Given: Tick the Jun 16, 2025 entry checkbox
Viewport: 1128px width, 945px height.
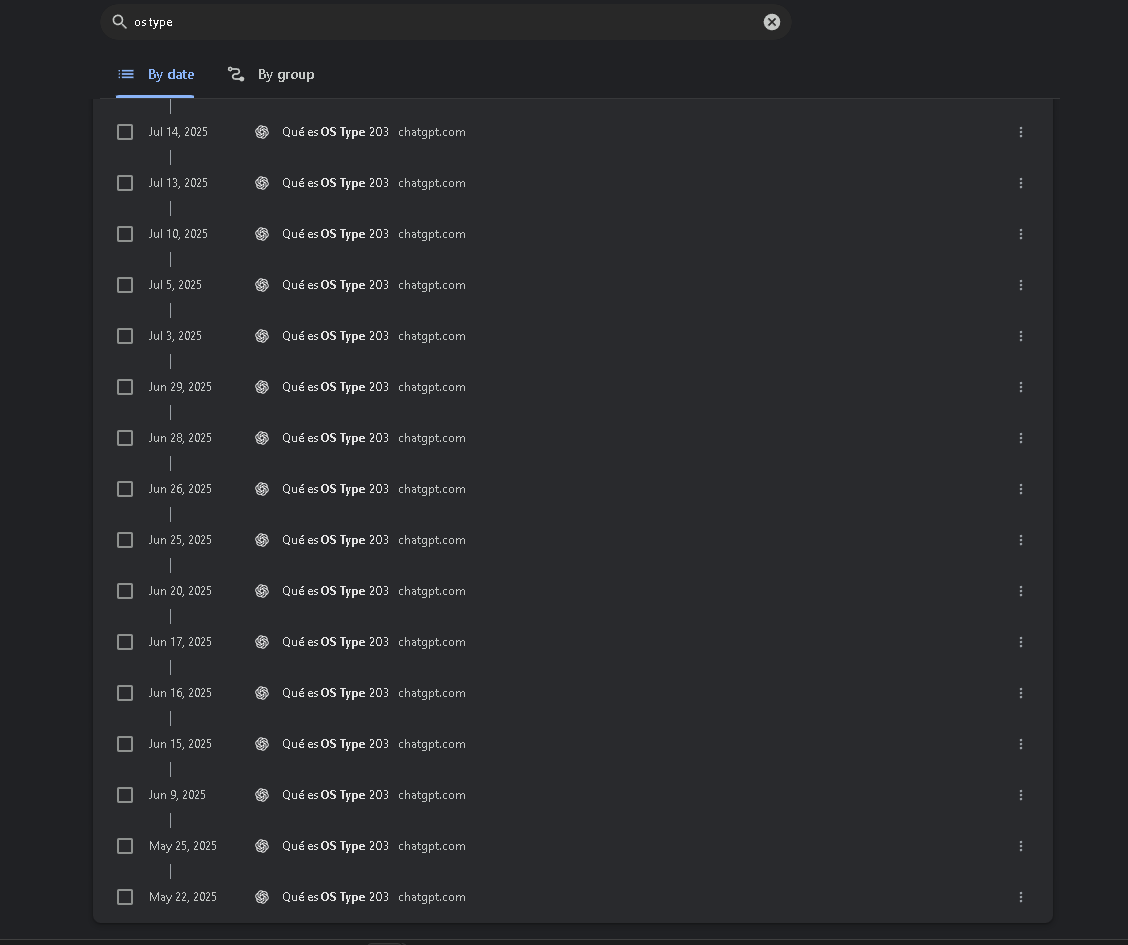Looking at the screenshot, I should (x=125, y=693).
